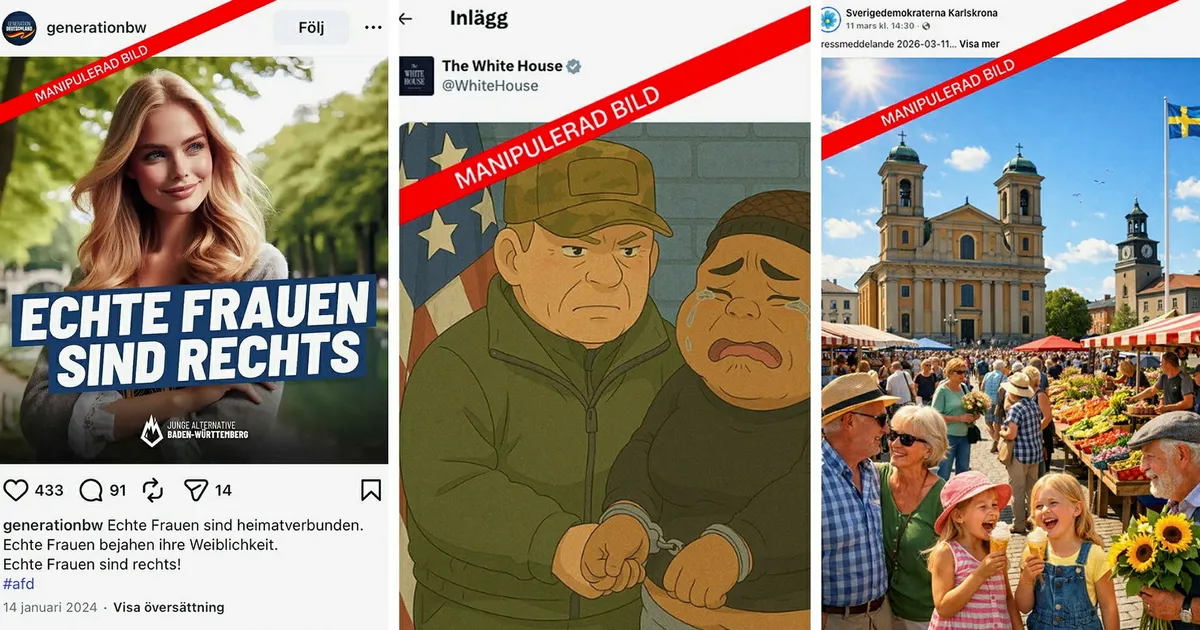Screen dimensions: 1200x630
Task: Go back using the left arrow
Action: 406,19
